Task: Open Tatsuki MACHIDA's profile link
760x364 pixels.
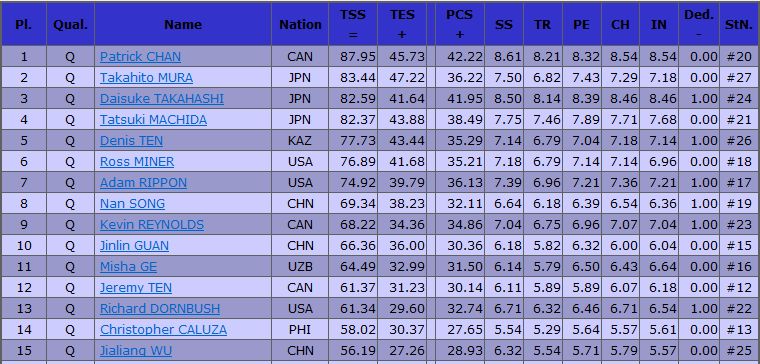Action: (154, 120)
